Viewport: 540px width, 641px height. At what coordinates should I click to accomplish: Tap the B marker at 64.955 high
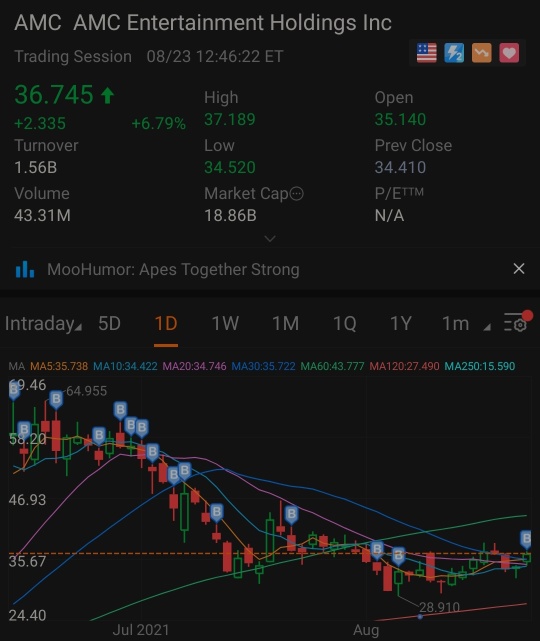(56, 399)
